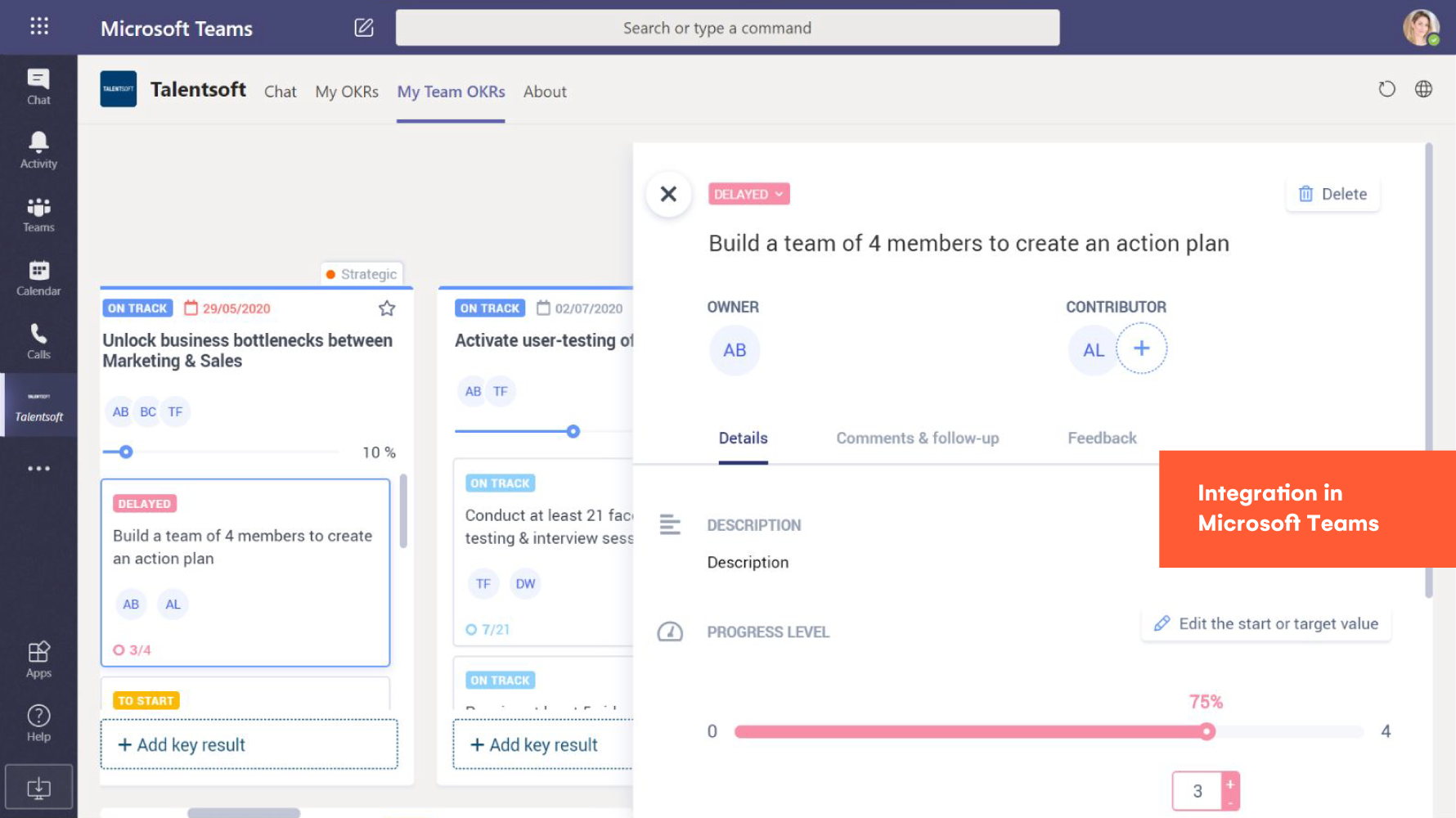
Task: Click the DW avatar on key result card
Action: coord(525,584)
